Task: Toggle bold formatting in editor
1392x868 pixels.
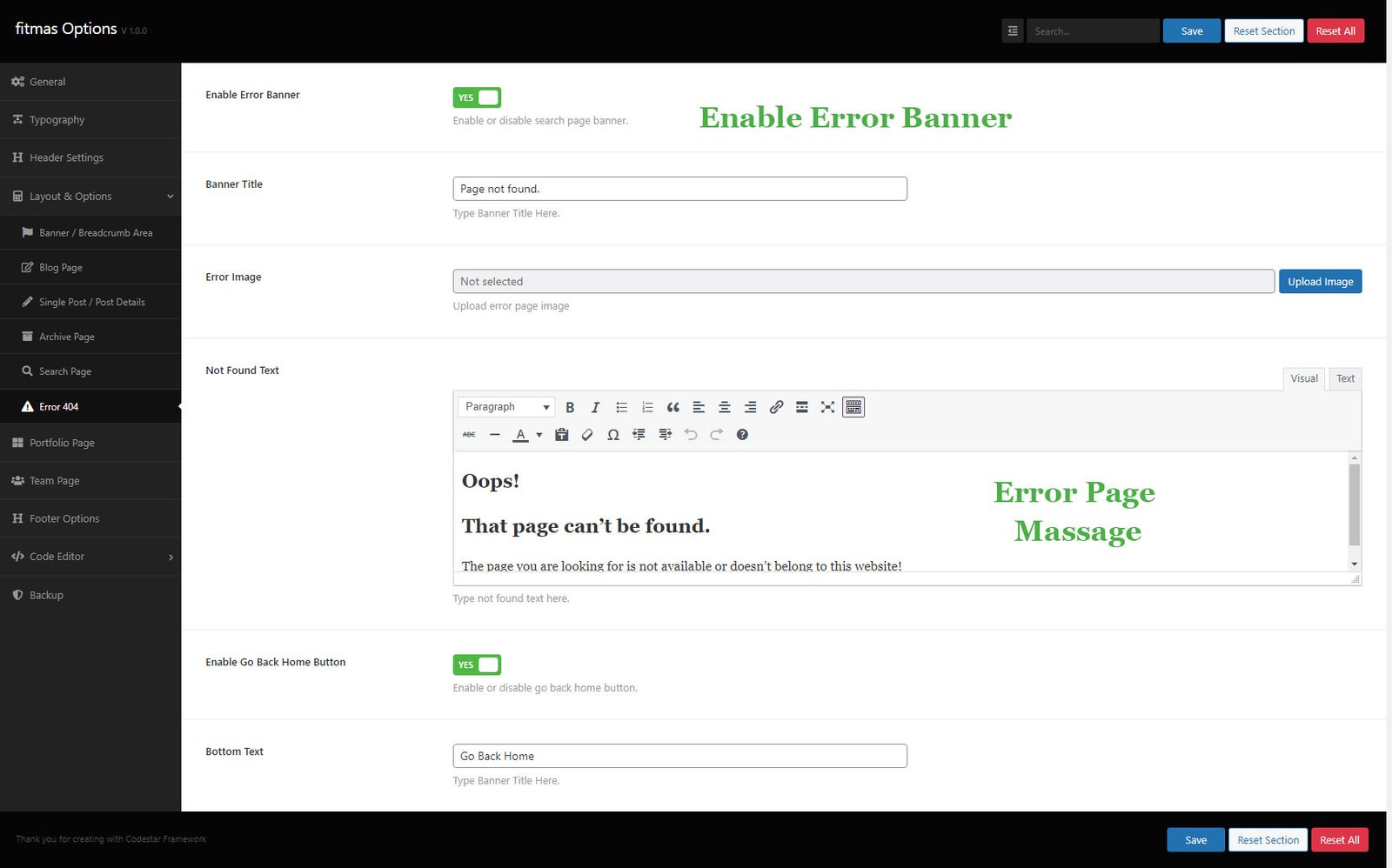Action: (570, 407)
